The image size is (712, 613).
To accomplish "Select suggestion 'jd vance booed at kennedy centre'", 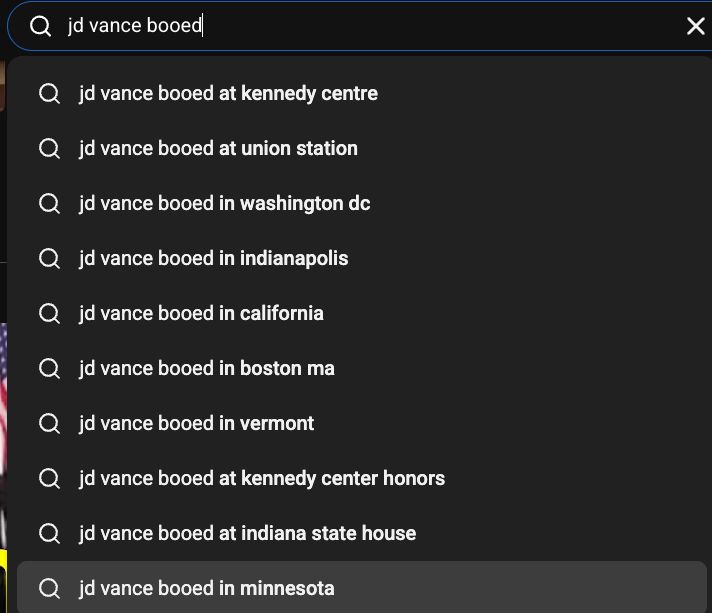I will (228, 94).
